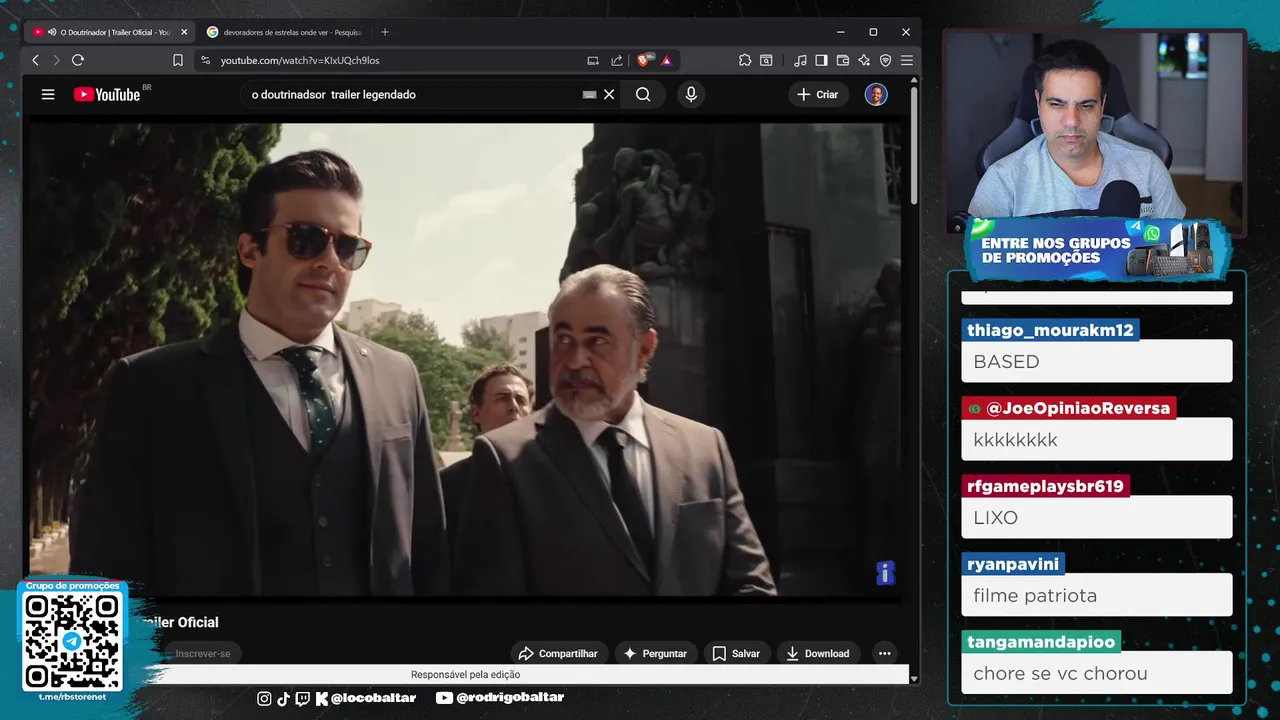This screenshot has height=720, width=1280.
Task: Open the YouTube hamburger guide menu
Action: pyautogui.click(x=48, y=94)
